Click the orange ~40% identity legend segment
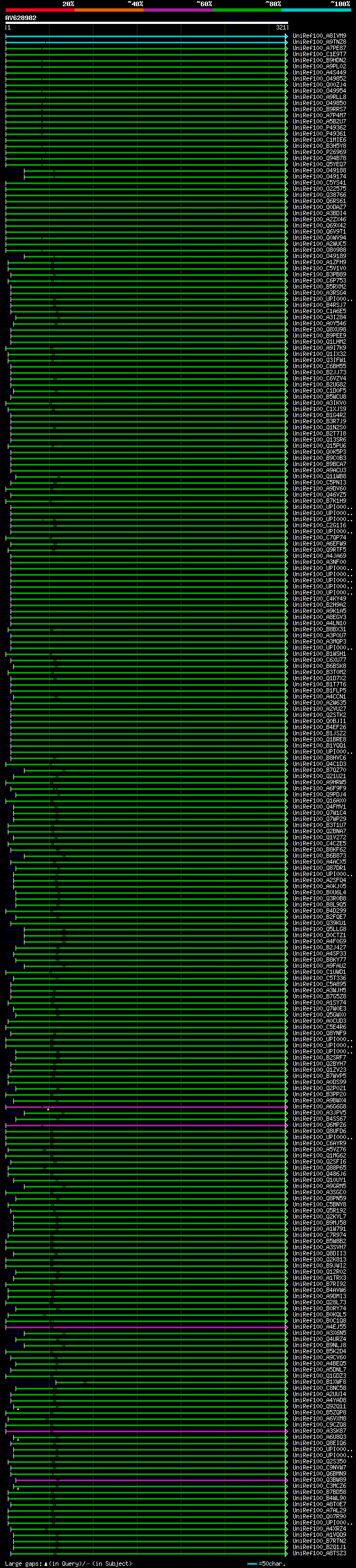This screenshot has width=356, height=1568. point(109,11)
